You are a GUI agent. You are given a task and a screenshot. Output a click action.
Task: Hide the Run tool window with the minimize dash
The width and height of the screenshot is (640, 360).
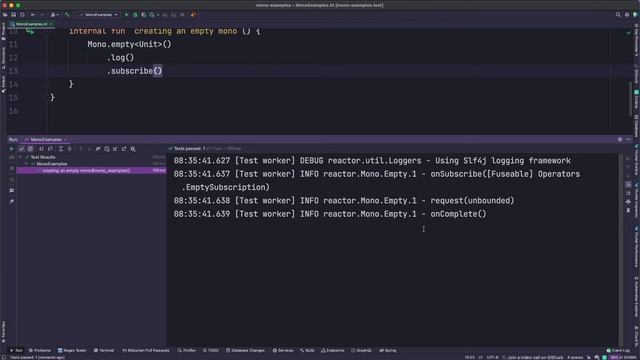(x=629, y=140)
